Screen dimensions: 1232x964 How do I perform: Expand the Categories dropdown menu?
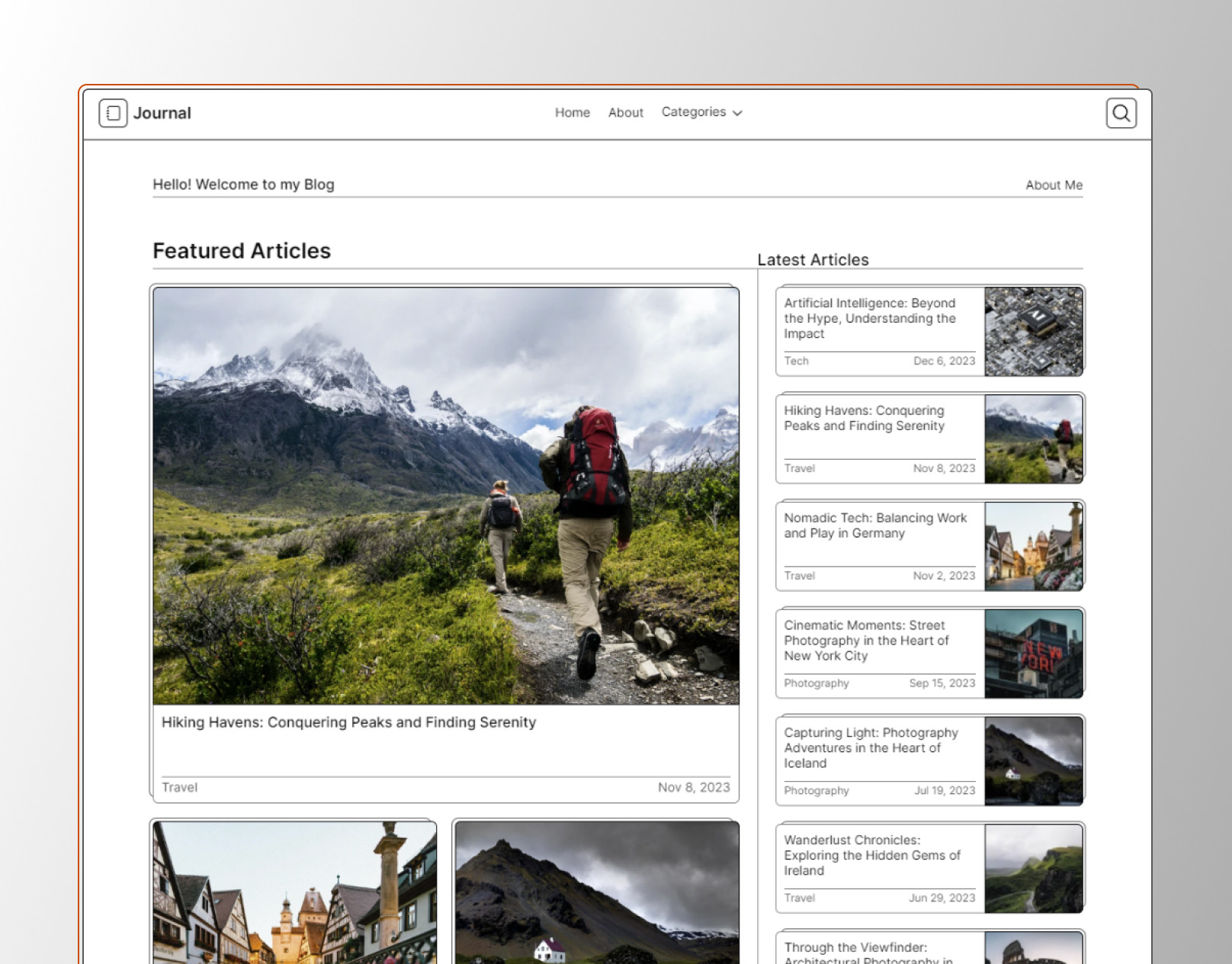[701, 112]
